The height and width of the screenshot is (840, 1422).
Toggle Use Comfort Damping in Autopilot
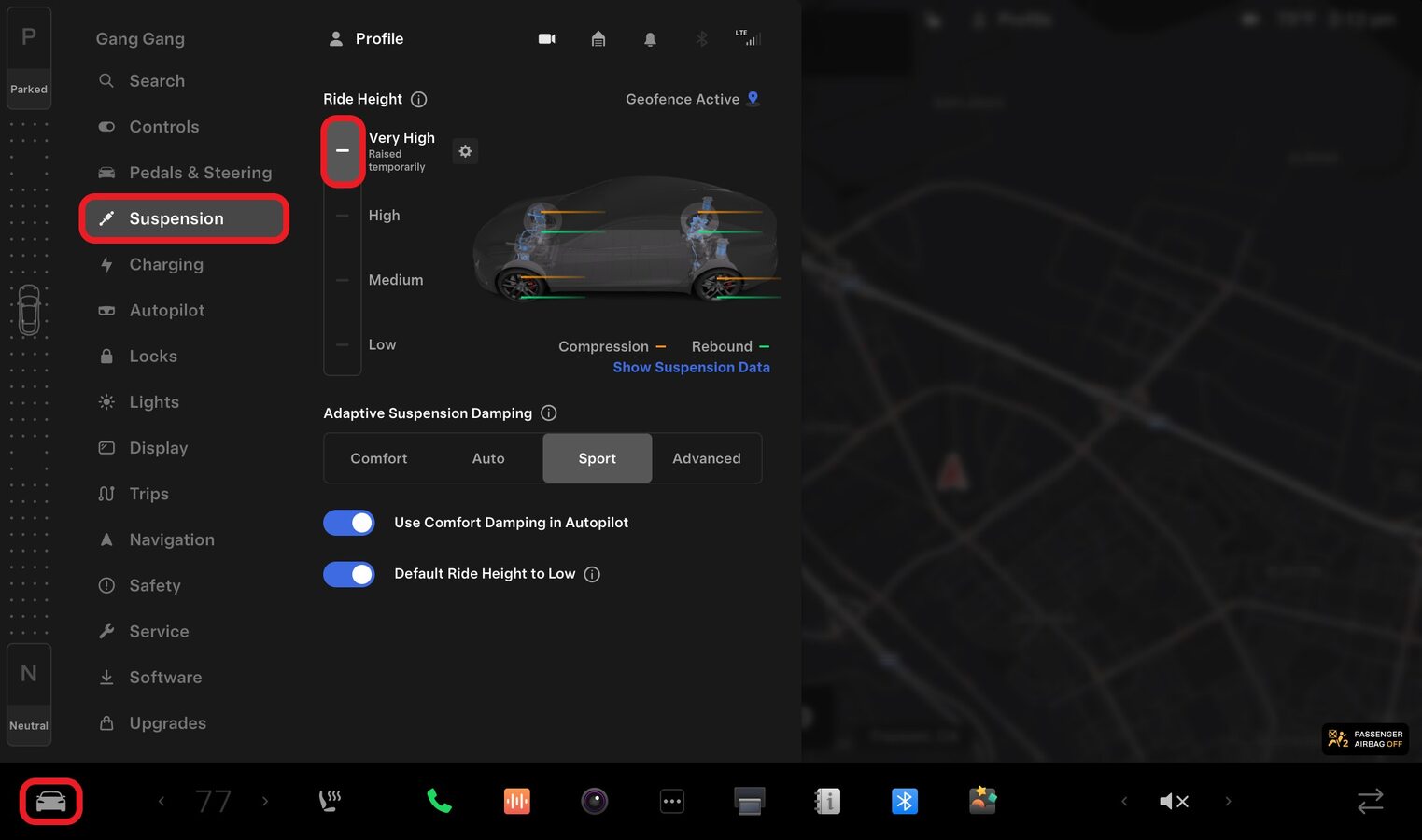[x=349, y=523]
